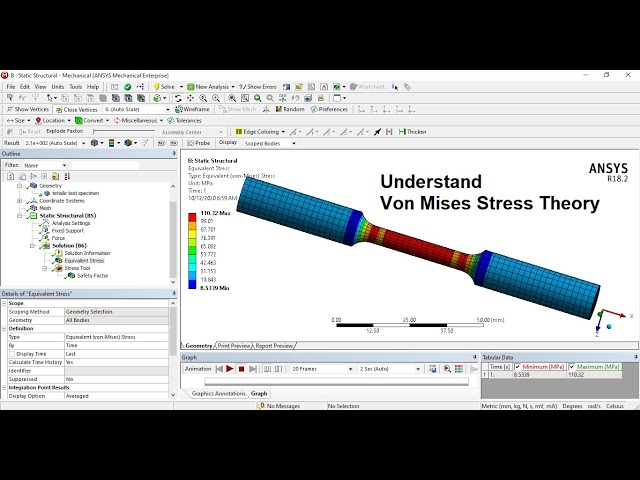Image resolution: width=640 pixels, height=480 pixels.
Task: Select Equivalent Stress result
Action: tap(84, 260)
